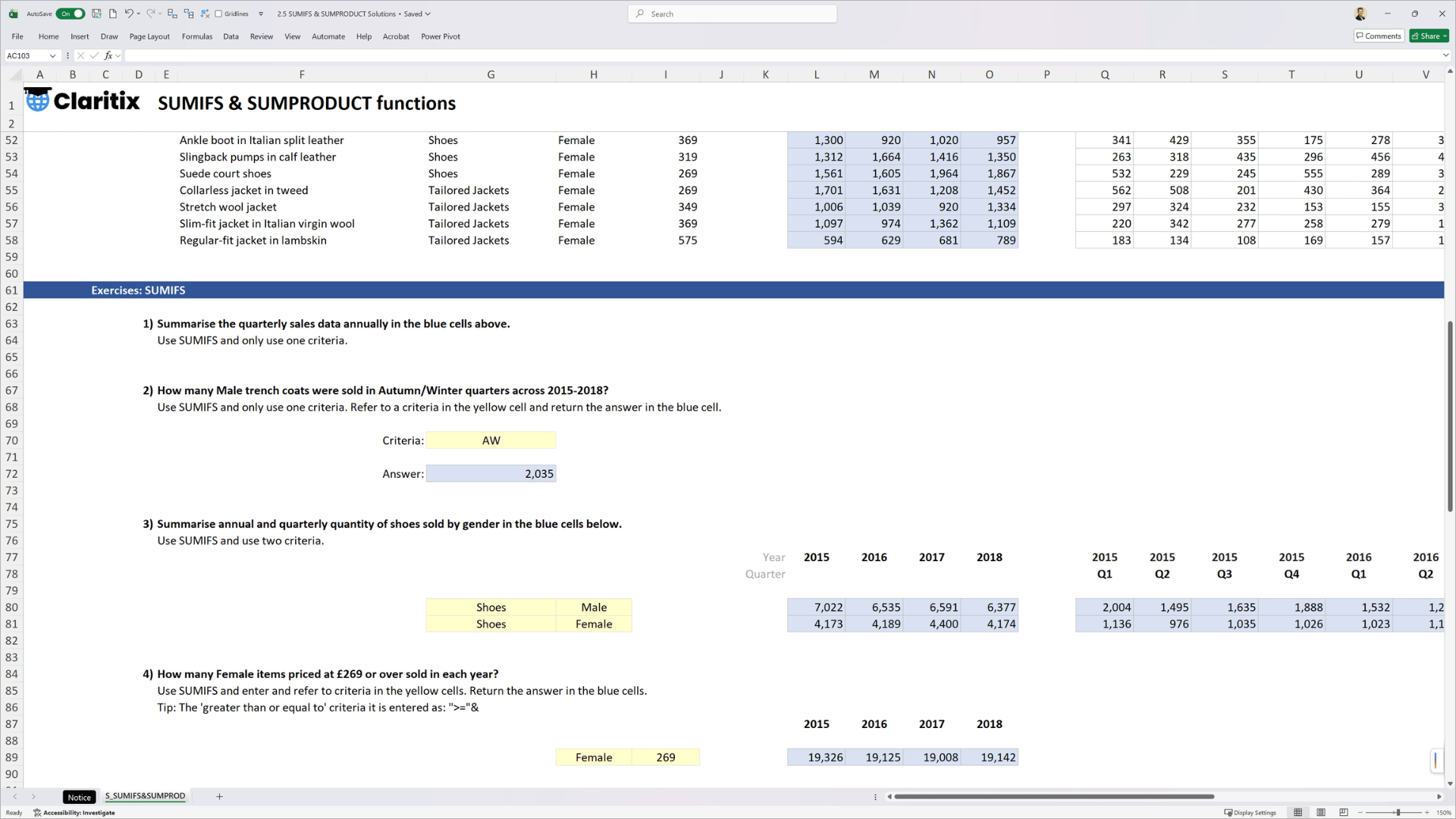Select Normal view grid icon
1456x819 pixels.
point(1298,812)
